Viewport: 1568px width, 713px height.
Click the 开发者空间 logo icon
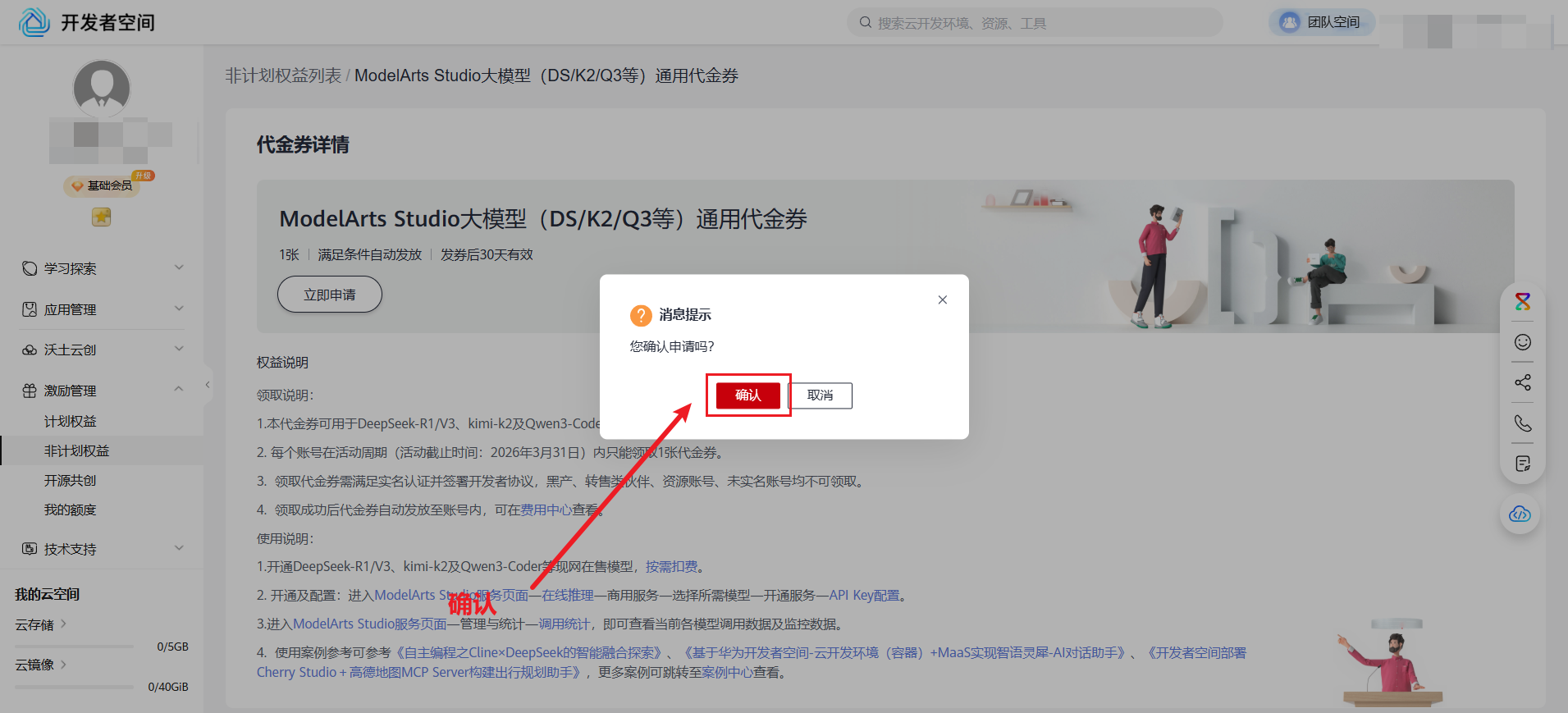tap(34, 22)
